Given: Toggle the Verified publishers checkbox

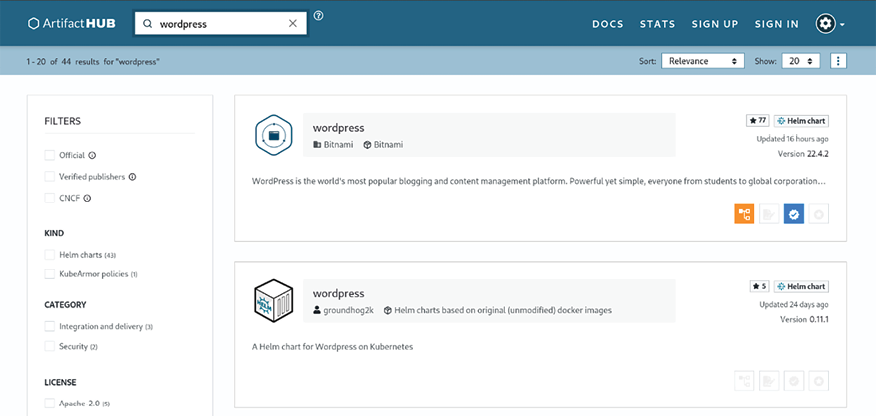Looking at the screenshot, I should [50, 177].
